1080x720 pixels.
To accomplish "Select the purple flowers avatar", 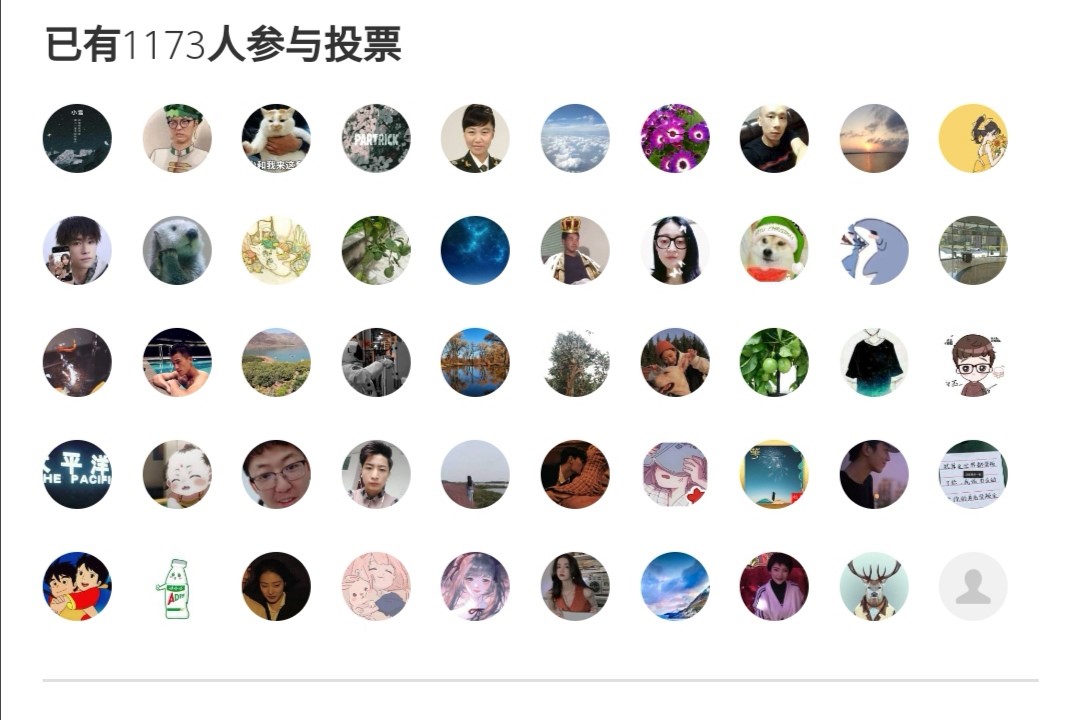I will tap(675, 138).
